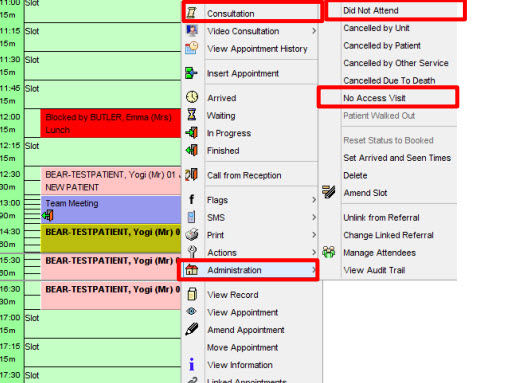
Task: Select Cancelled by Unit
Action: [x=376, y=28]
